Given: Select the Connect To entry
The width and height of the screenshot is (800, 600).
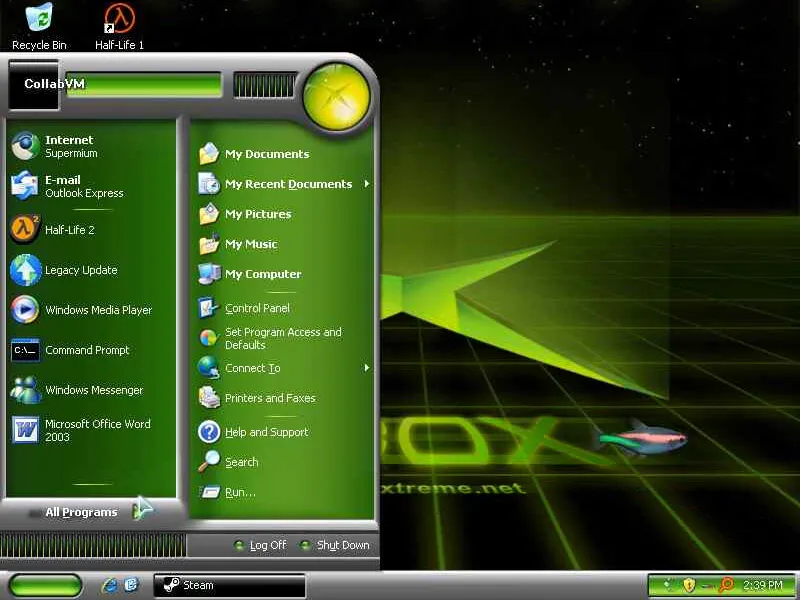Looking at the screenshot, I should click(283, 368).
